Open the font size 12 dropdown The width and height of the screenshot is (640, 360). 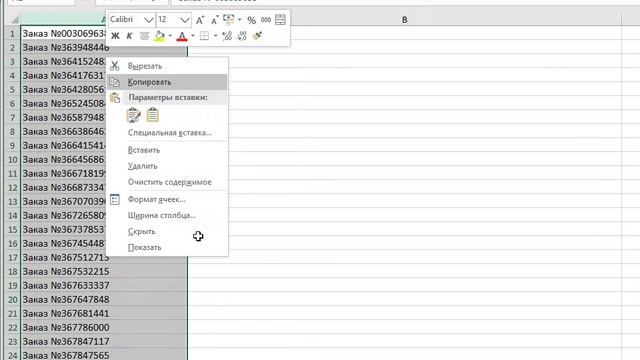click(x=185, y=20)
